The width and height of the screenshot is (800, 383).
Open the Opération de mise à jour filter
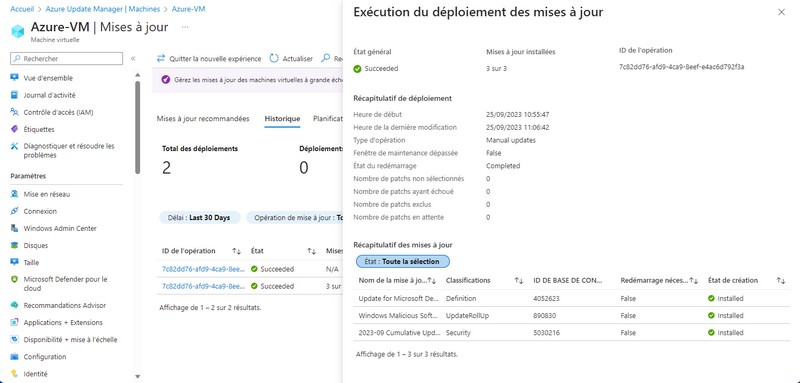pos(295,218)
